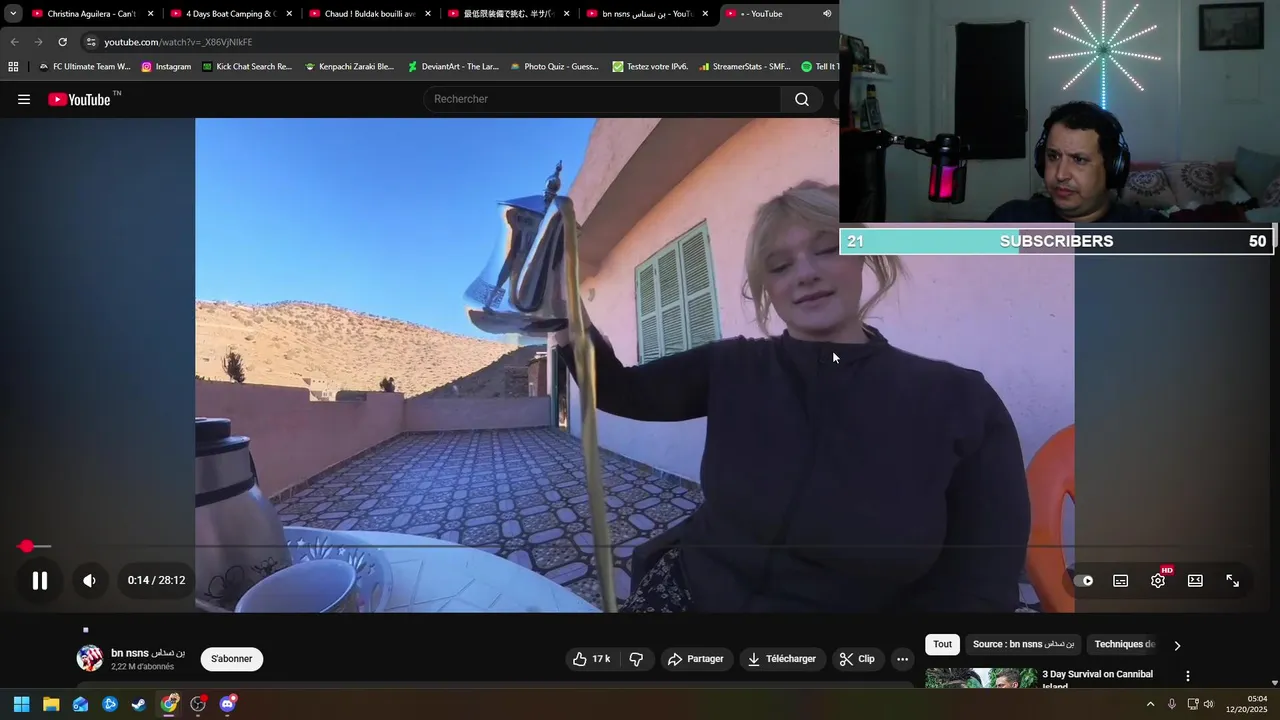Close the Christina Aguilera tab
Viewport: 1280px width, 720px height.
[150, 14]
